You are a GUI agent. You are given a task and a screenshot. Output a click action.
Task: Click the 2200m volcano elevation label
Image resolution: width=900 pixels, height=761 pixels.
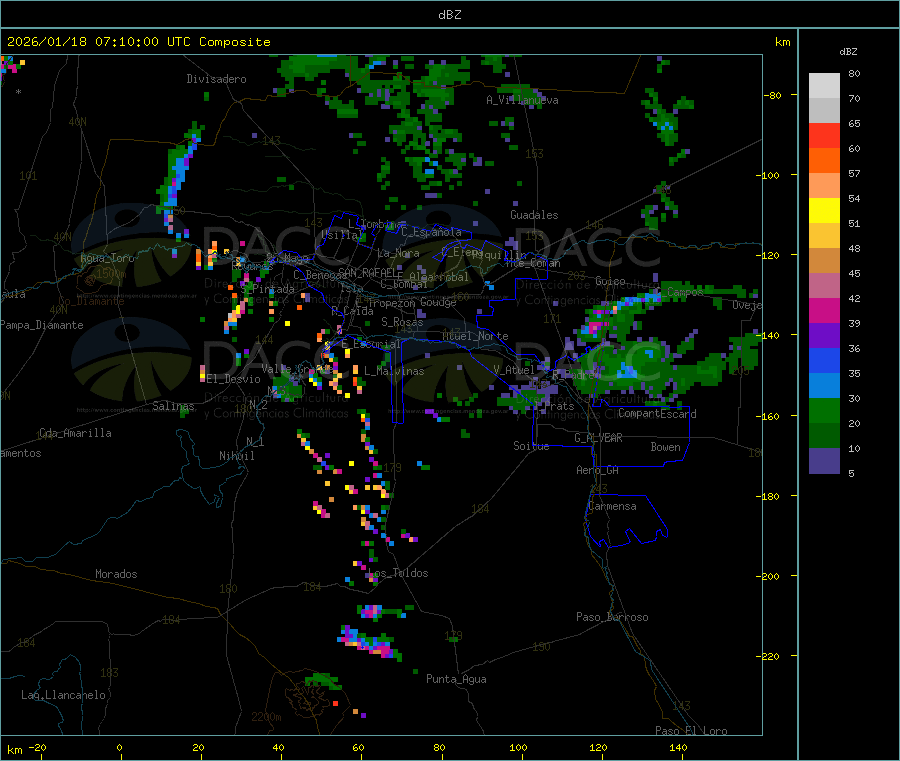point(266,717)
